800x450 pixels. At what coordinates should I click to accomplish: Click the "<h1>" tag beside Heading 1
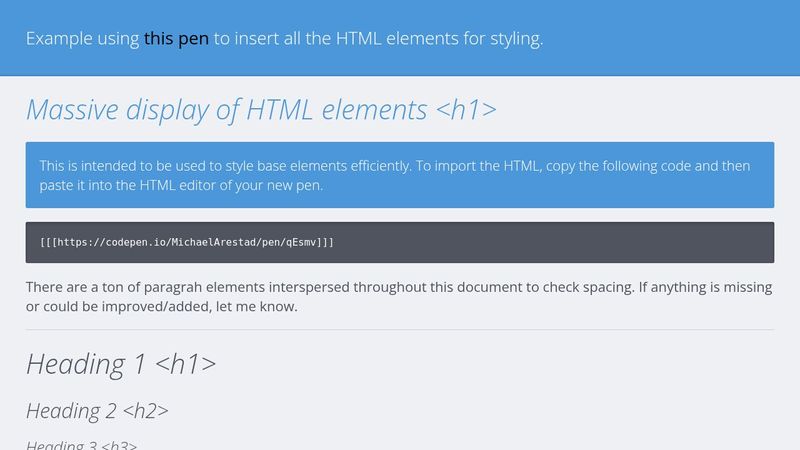point(185,364)
